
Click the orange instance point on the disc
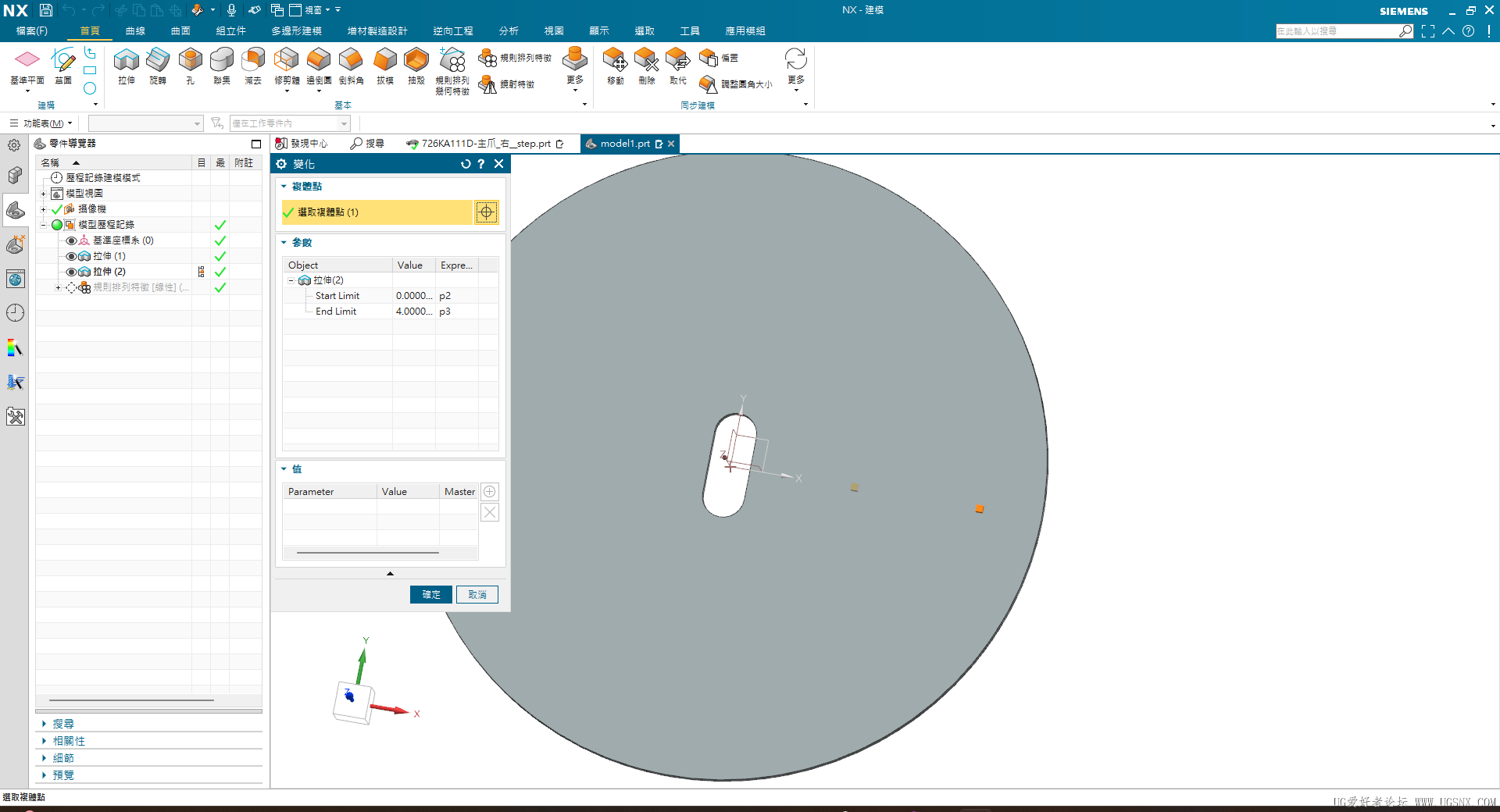980,509
